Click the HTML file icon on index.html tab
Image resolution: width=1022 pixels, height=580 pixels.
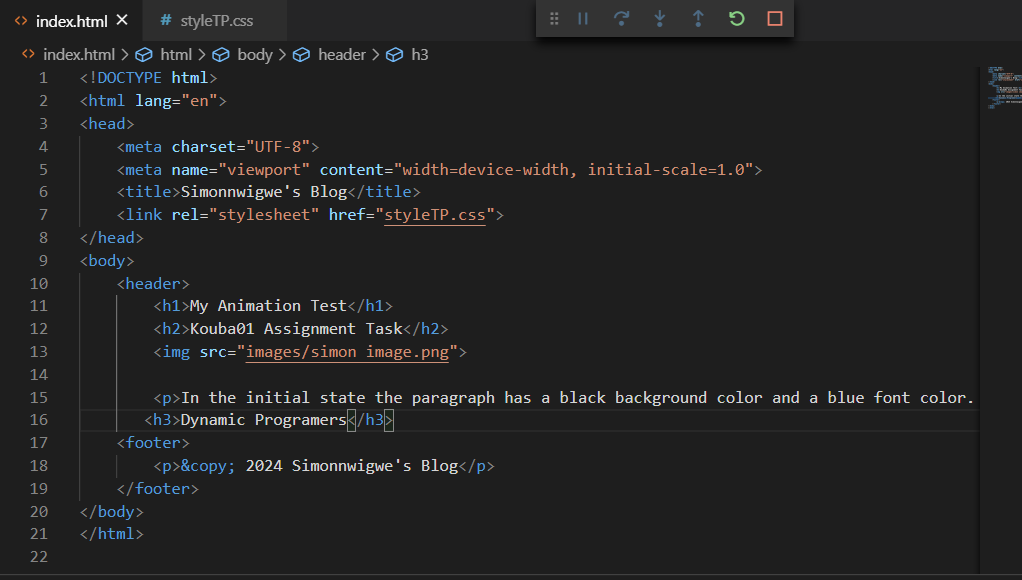21,21
